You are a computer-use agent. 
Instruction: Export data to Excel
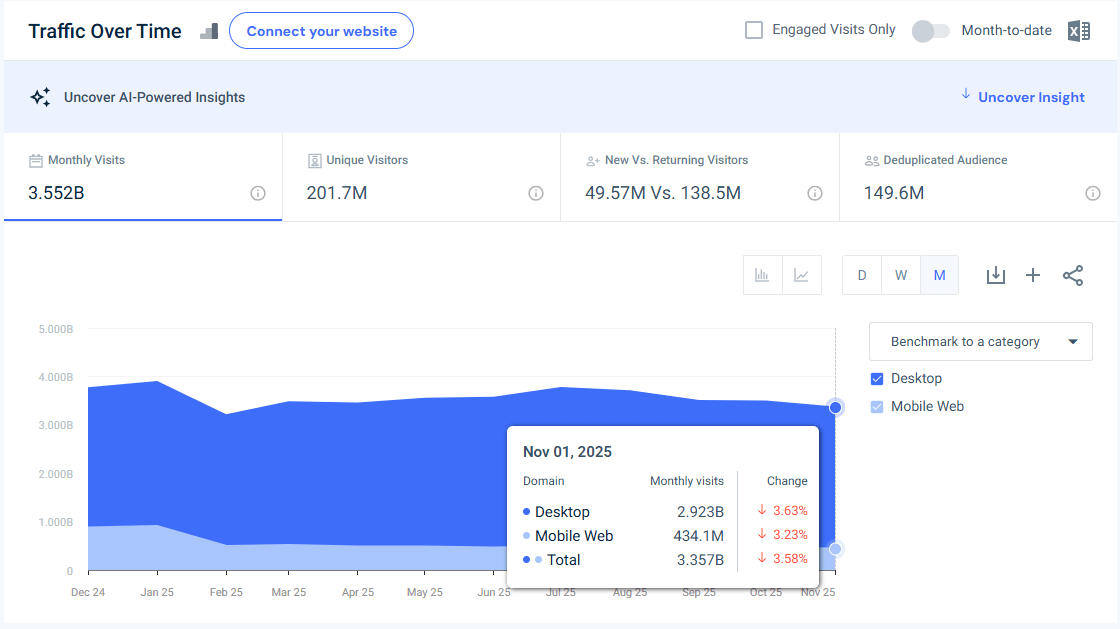(1078, 30)
